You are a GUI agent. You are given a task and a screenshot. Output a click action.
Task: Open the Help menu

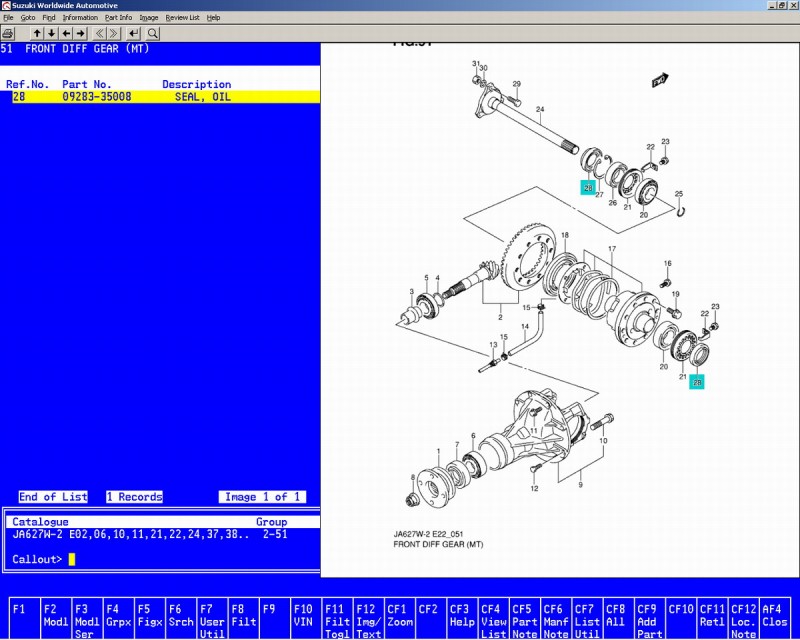pos(213,17)
